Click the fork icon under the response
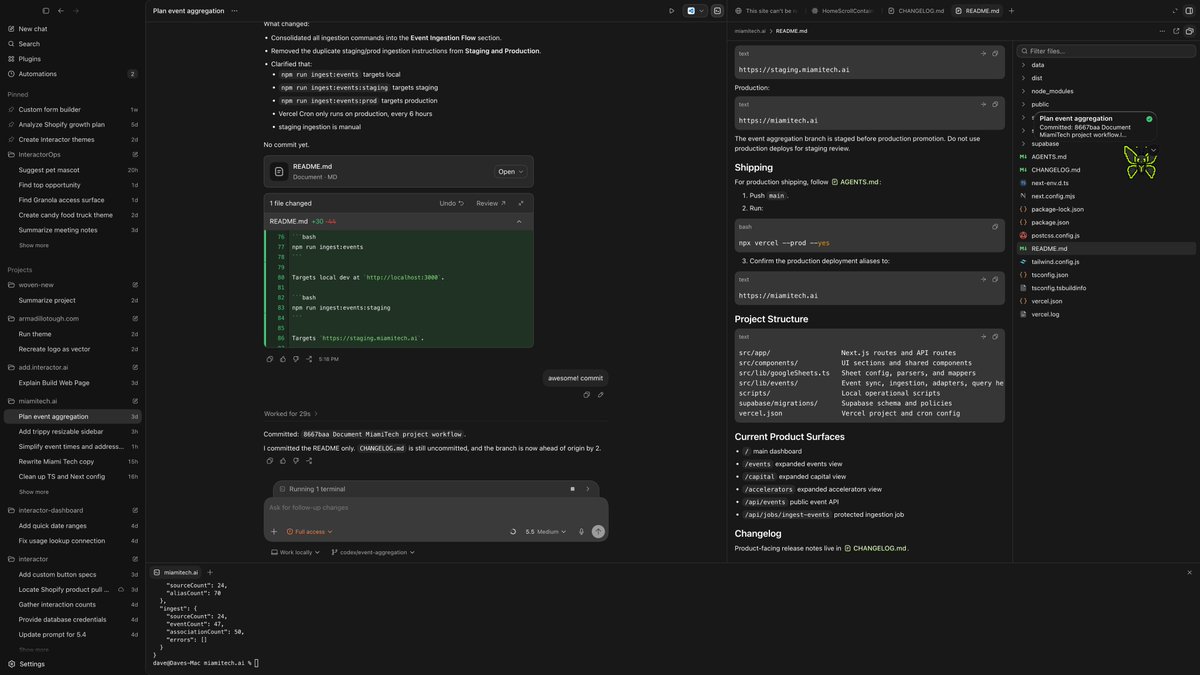This screenshot has width=1200, height=675. pyautogui.click(x=309, y=359)
